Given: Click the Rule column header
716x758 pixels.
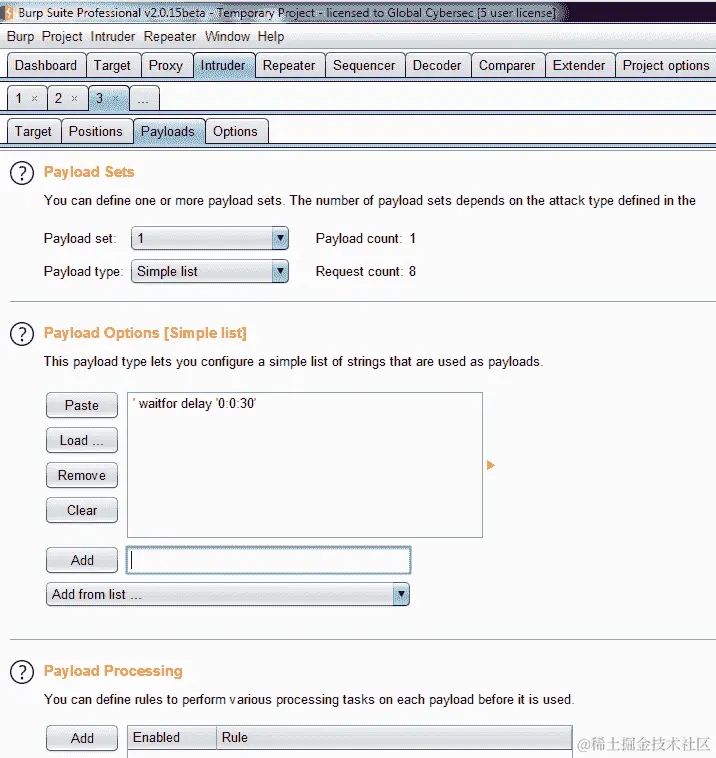Looking at the screenshot, I should click(x=394, y=737).
